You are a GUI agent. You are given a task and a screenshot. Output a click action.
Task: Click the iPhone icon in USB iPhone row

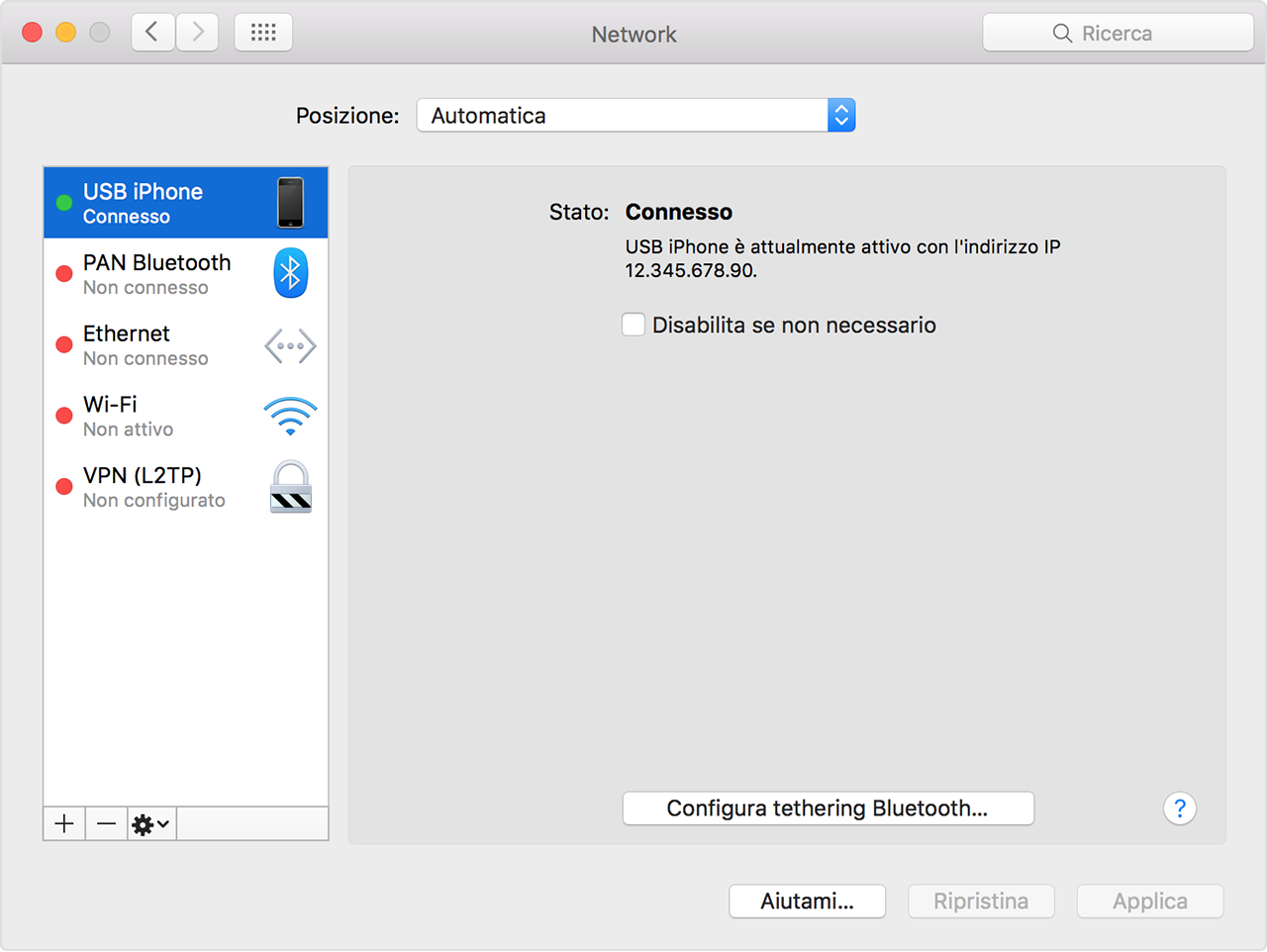[290, 203]
